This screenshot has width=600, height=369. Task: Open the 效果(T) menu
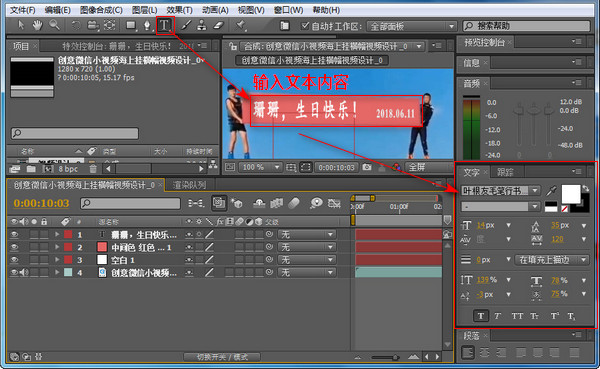[179, 10]
